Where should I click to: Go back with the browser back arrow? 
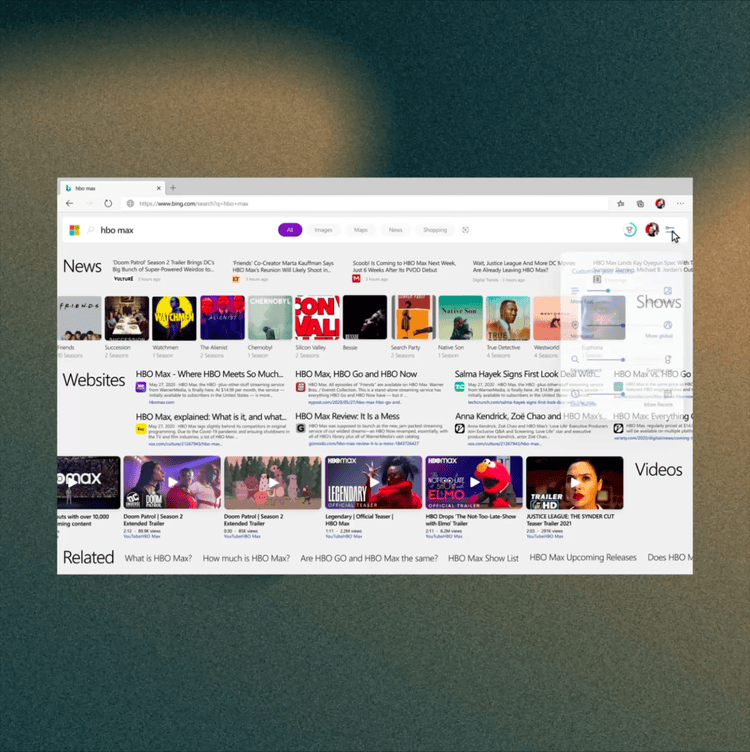[x=70, y=203]
